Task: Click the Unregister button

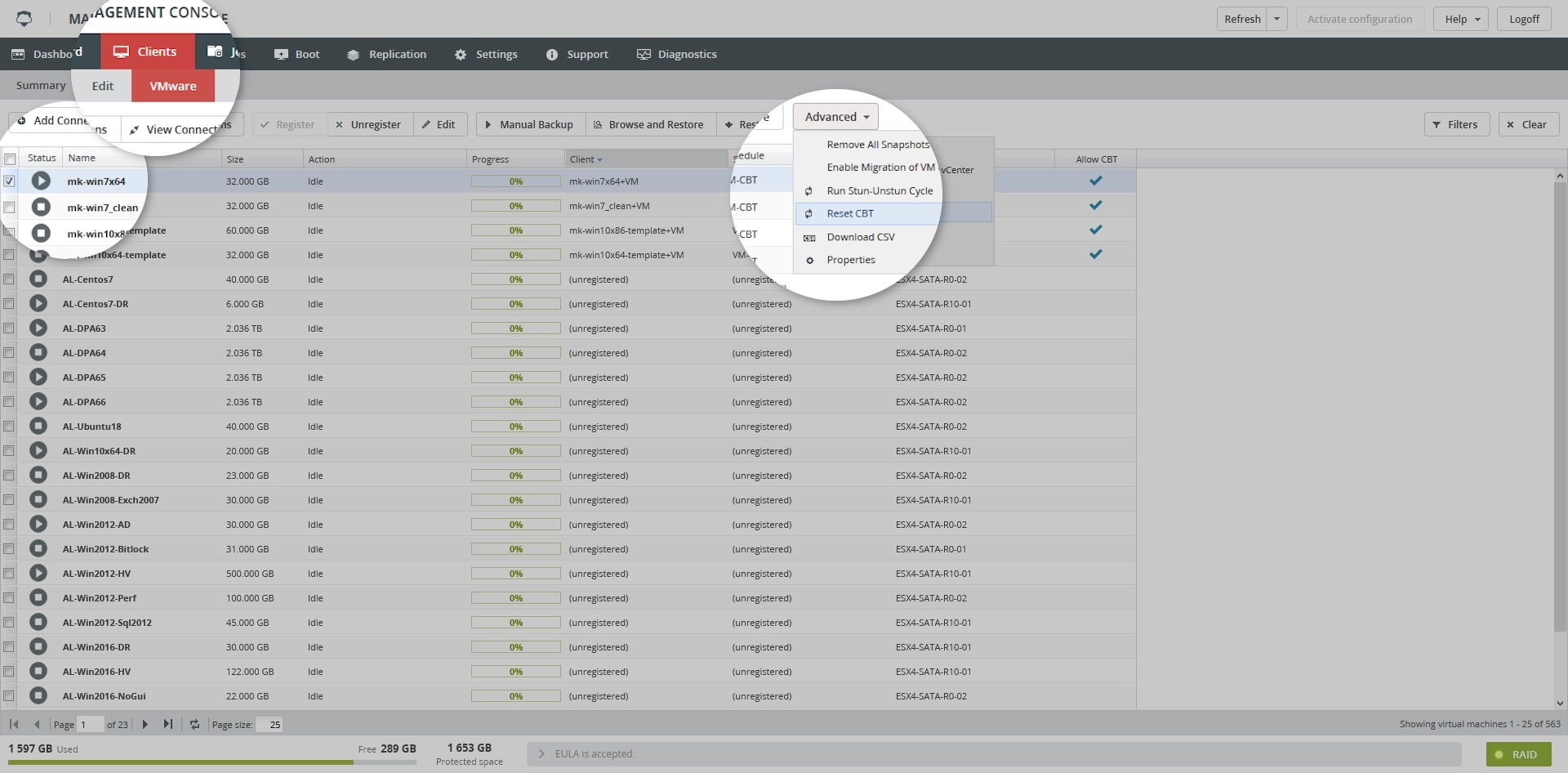Action: [368, 124]
